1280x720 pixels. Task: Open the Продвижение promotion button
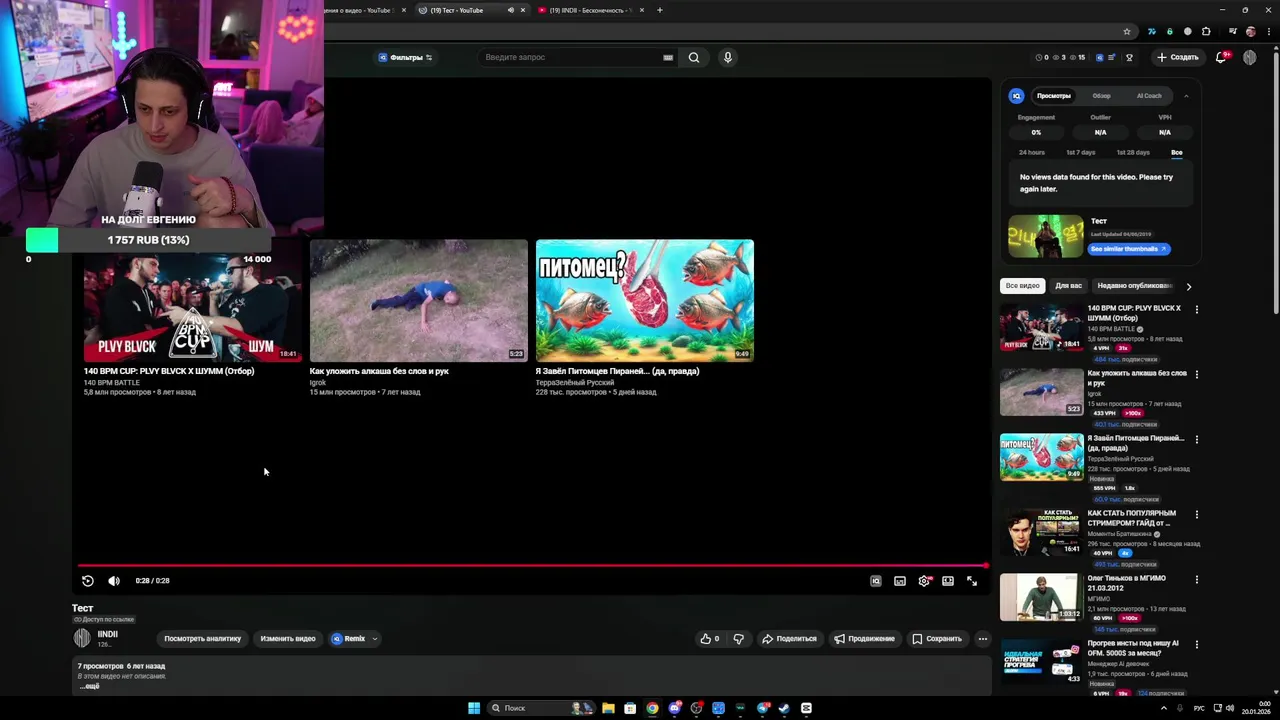pos(865,639)
